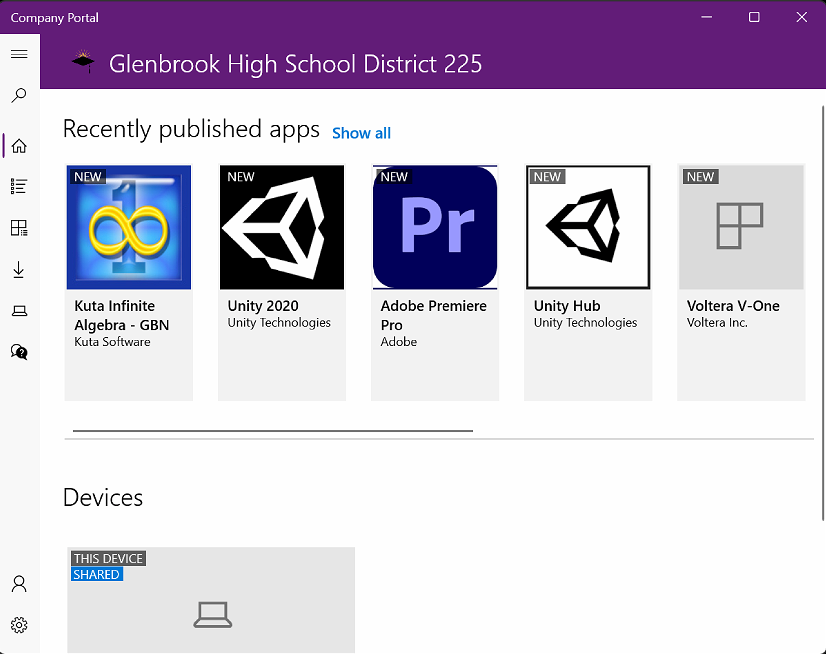Open Help & support chat icon

click(19, 352)
